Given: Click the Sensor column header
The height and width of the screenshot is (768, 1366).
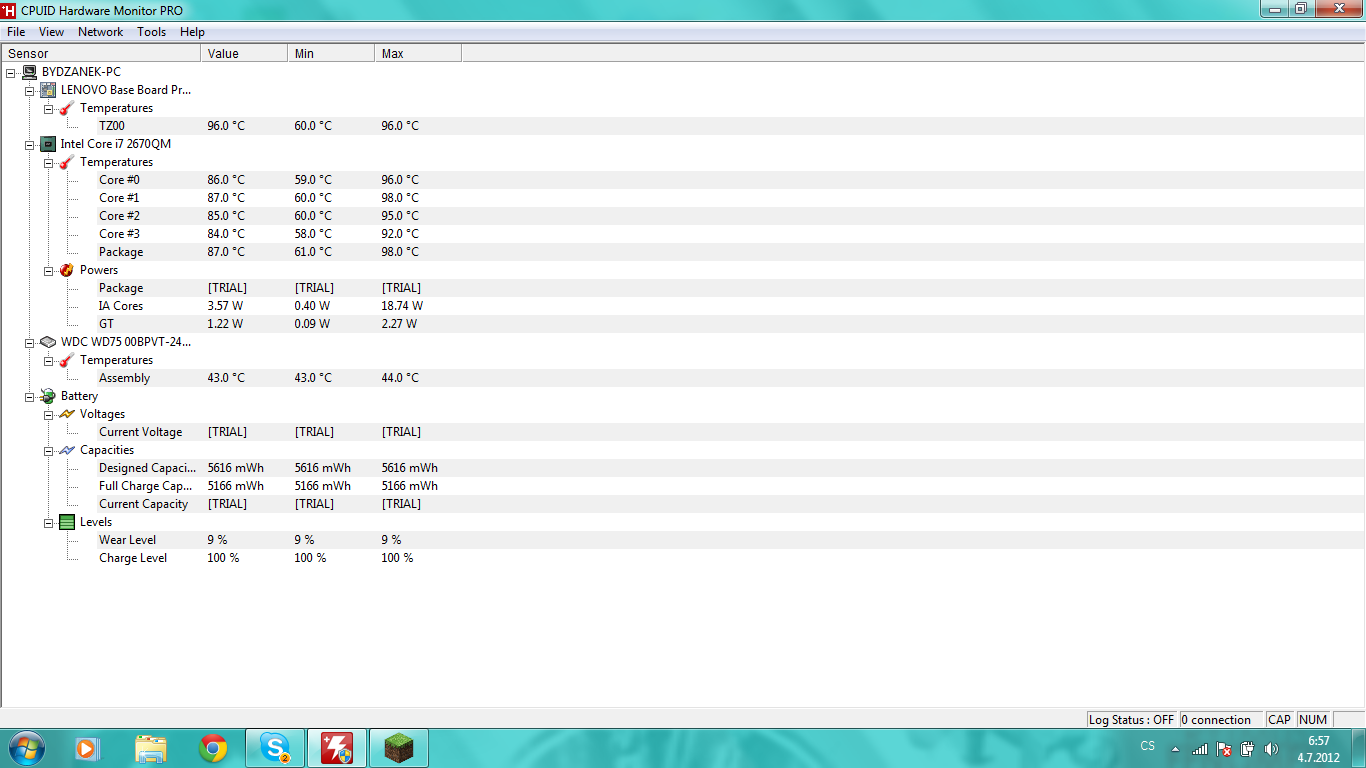Looking at the screenshot, I should pos(101,54).
